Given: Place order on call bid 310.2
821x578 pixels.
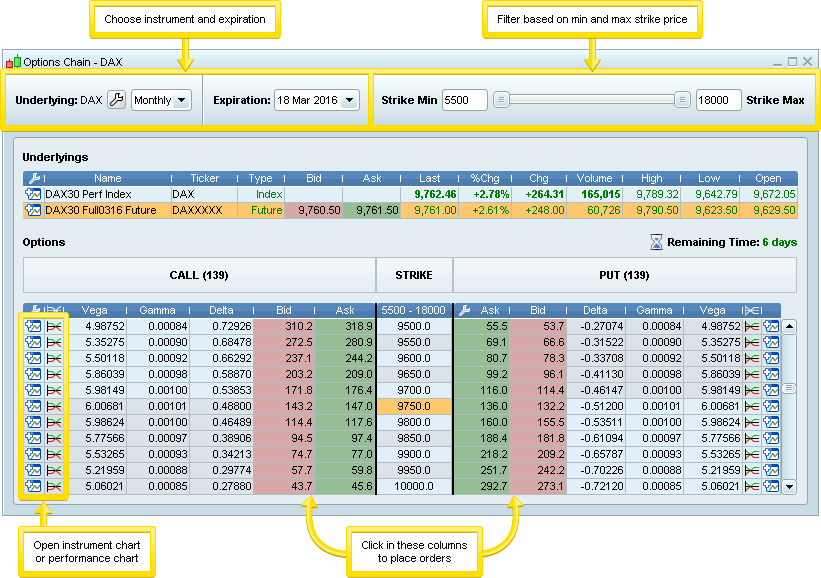Looking at the screenshot, I should coord(284,326).
